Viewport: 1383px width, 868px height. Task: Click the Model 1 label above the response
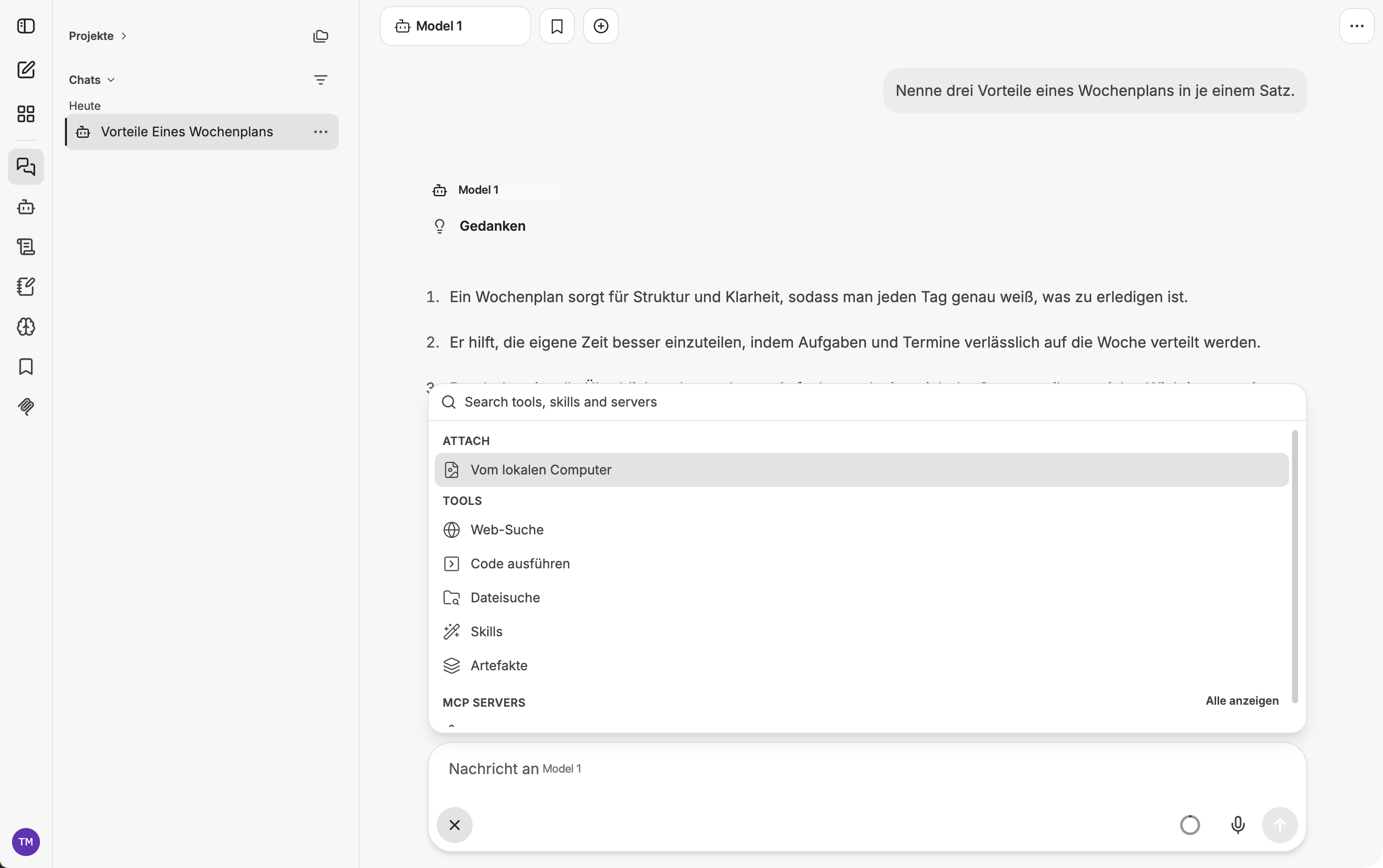pos(478,190)
